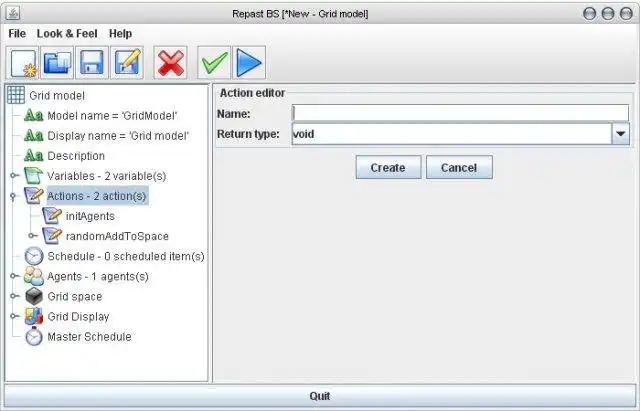
Task: Click the Grid space cube icon
Action: (33, 296)
